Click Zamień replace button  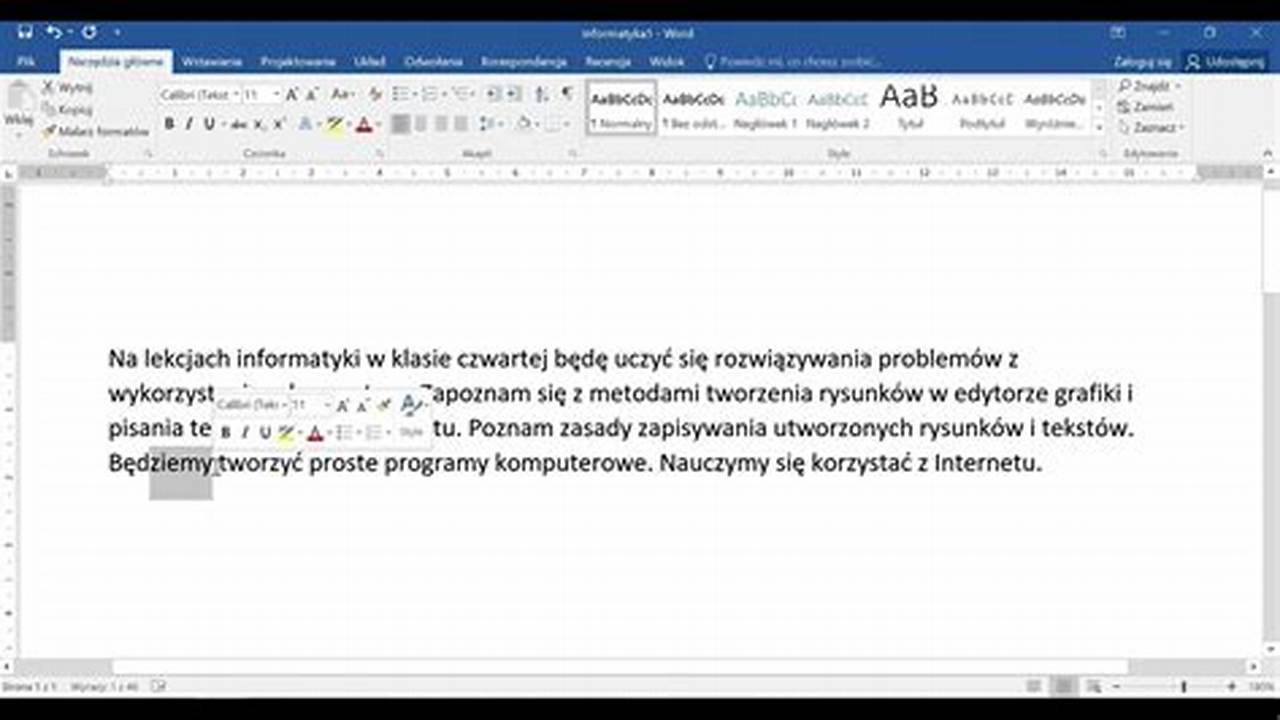(x=1146, y=107)
